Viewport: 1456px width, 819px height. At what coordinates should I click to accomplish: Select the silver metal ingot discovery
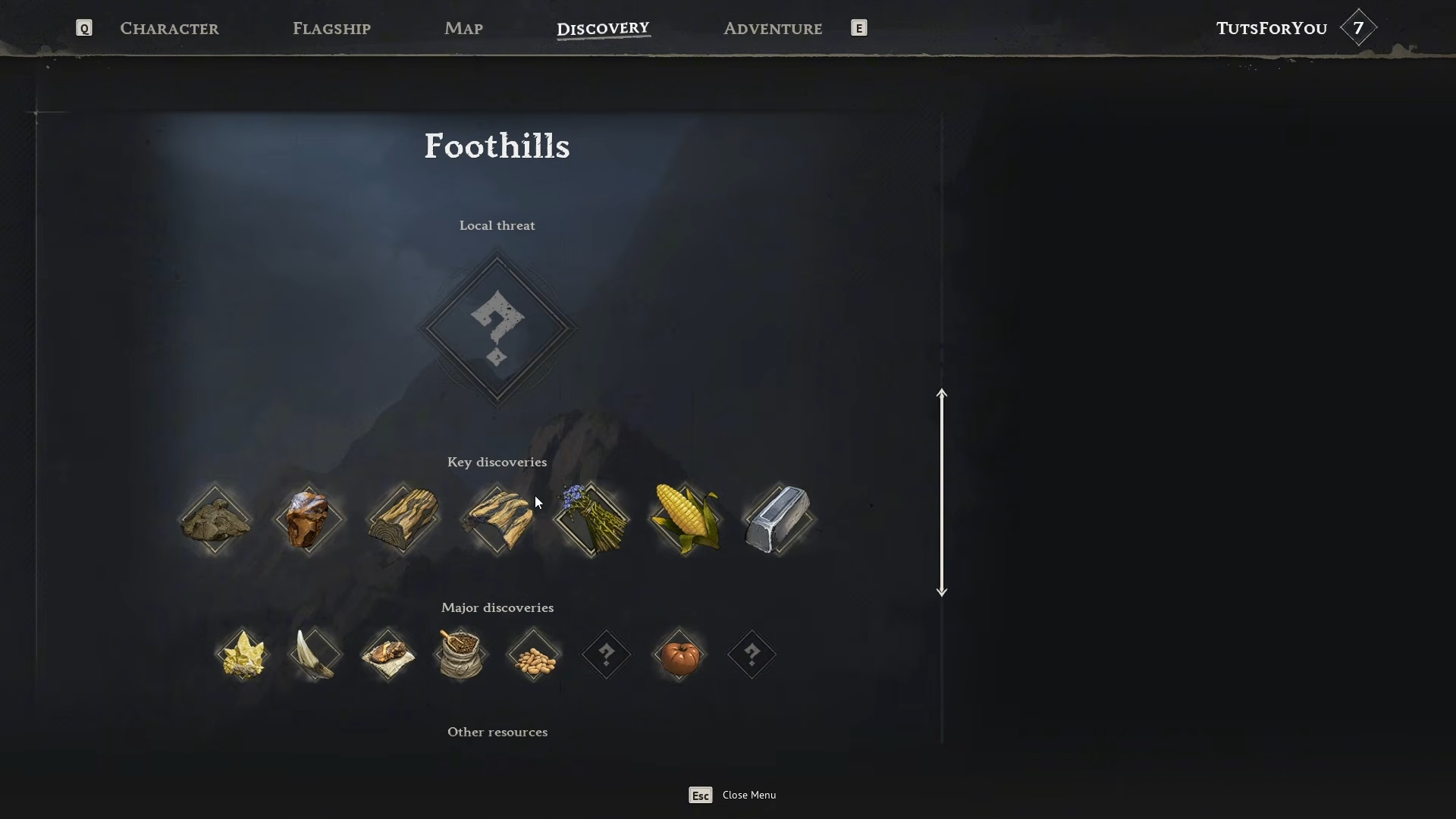(x=779, y=520)
